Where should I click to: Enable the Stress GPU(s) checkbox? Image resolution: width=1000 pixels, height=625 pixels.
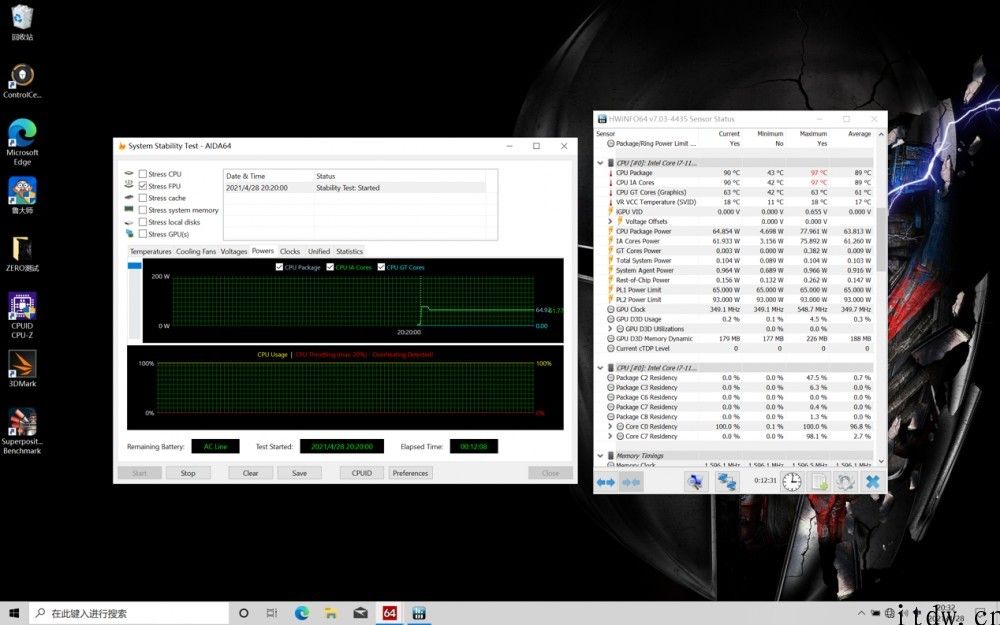pos(143,234)
